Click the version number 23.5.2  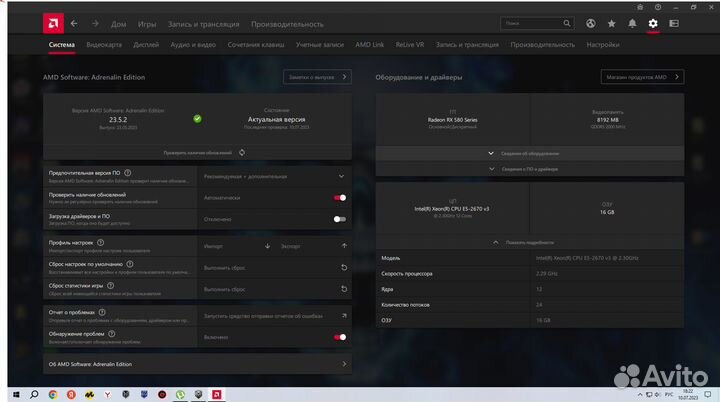click(x=118, y=119)
